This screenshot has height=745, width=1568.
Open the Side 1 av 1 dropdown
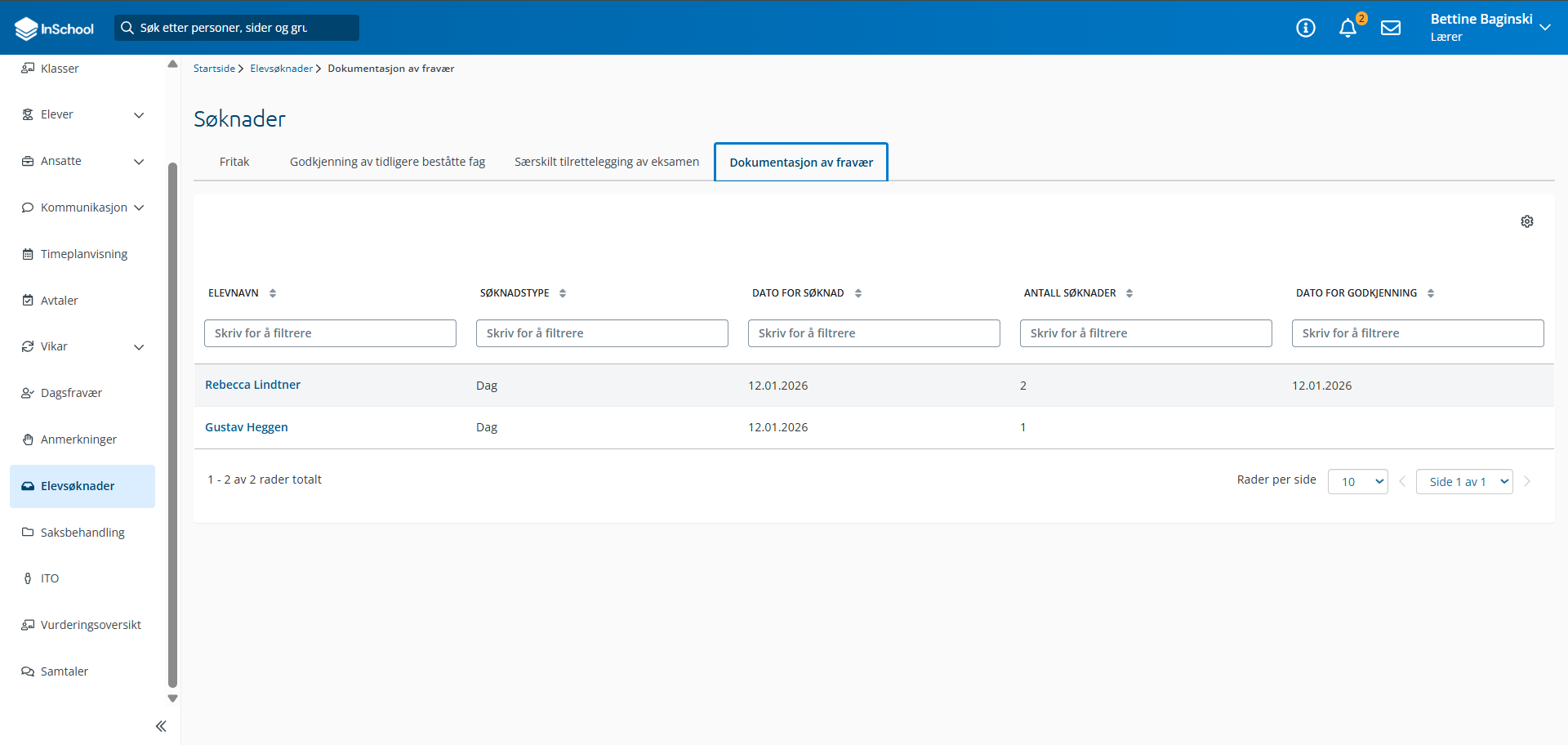[1464, 482]
